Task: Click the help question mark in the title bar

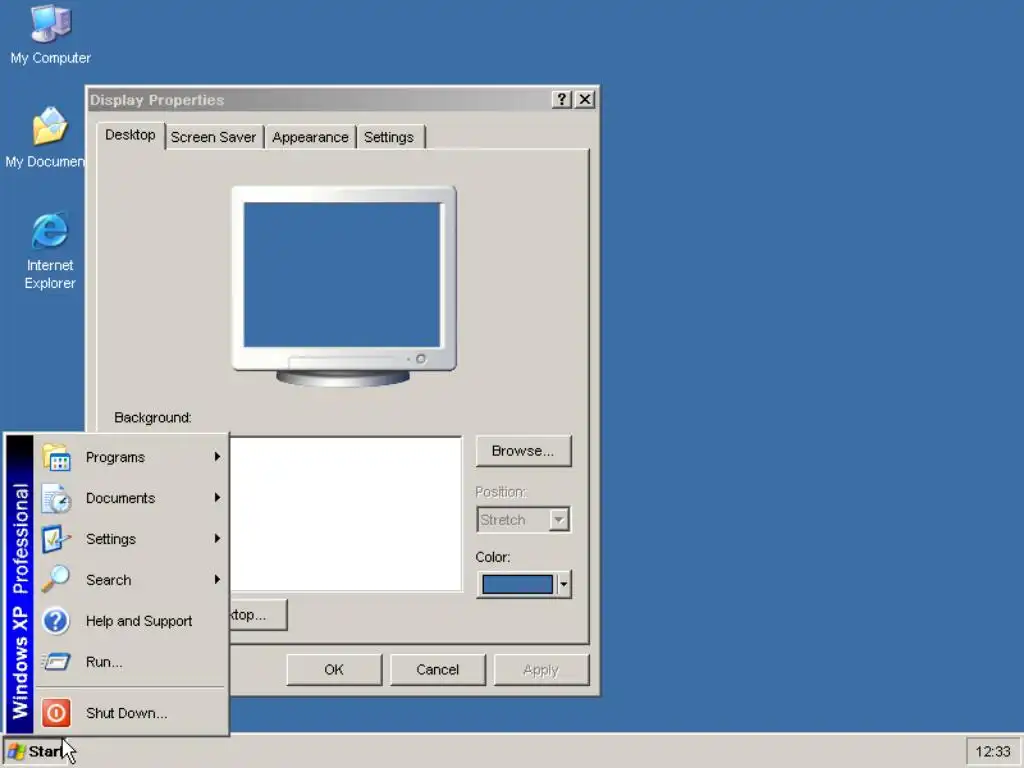Action: pos(561,99)
